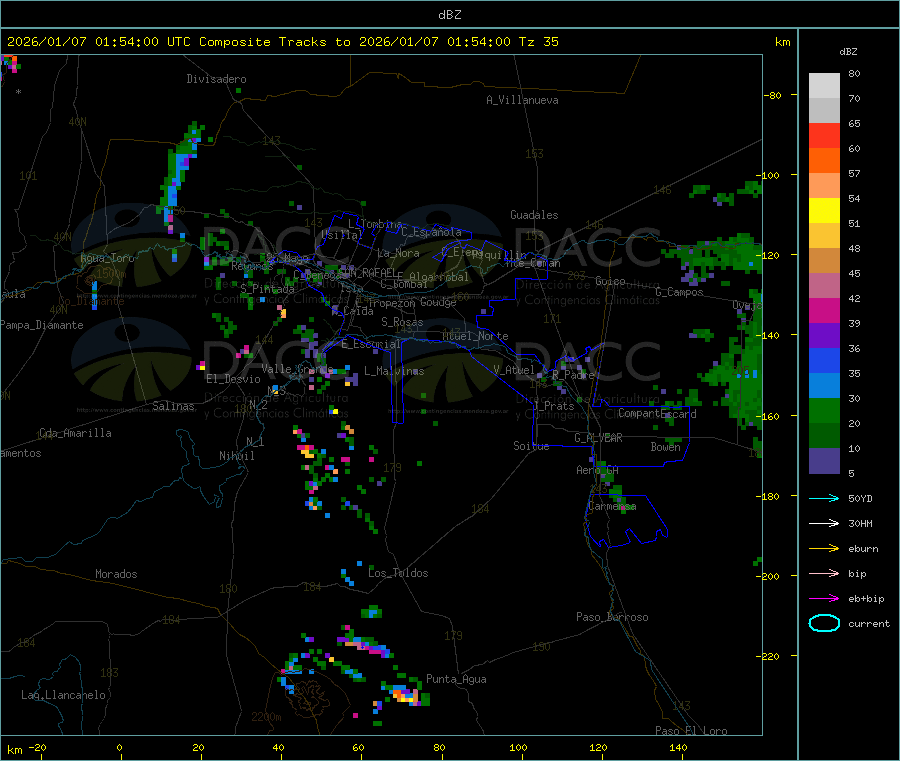The height and width of the screenshot is (761, 900).
Task: Click the 'Paso_Barroso' map label
Action: click(612, 617)
